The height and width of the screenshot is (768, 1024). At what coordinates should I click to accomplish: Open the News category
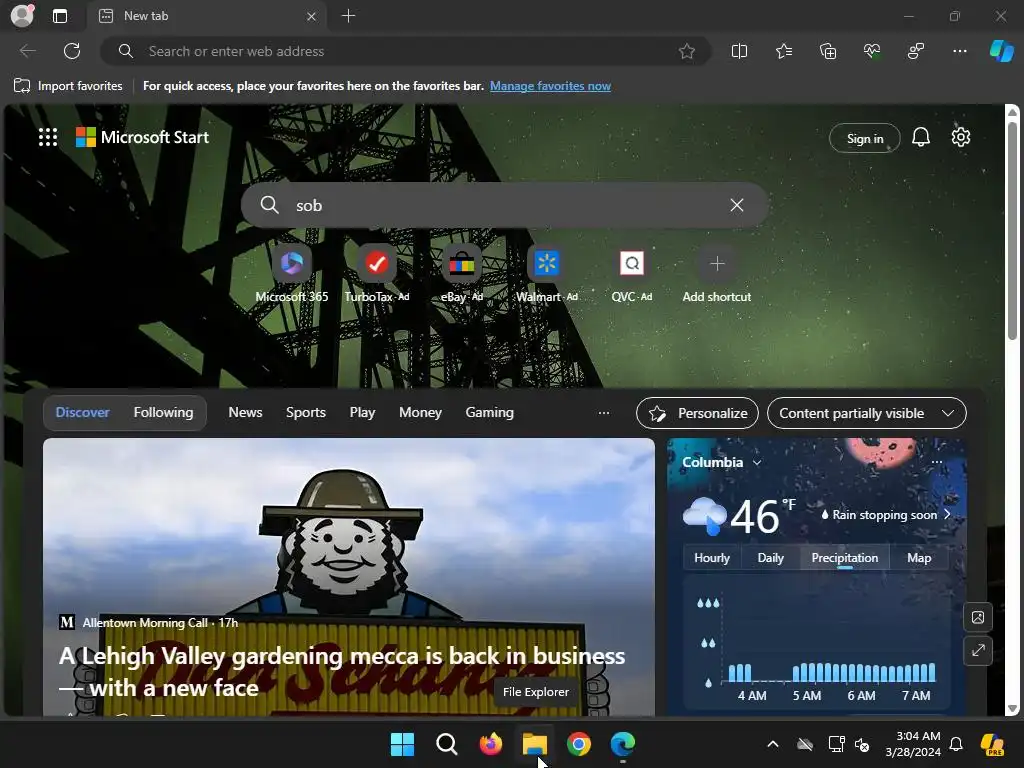pos(245,412)
